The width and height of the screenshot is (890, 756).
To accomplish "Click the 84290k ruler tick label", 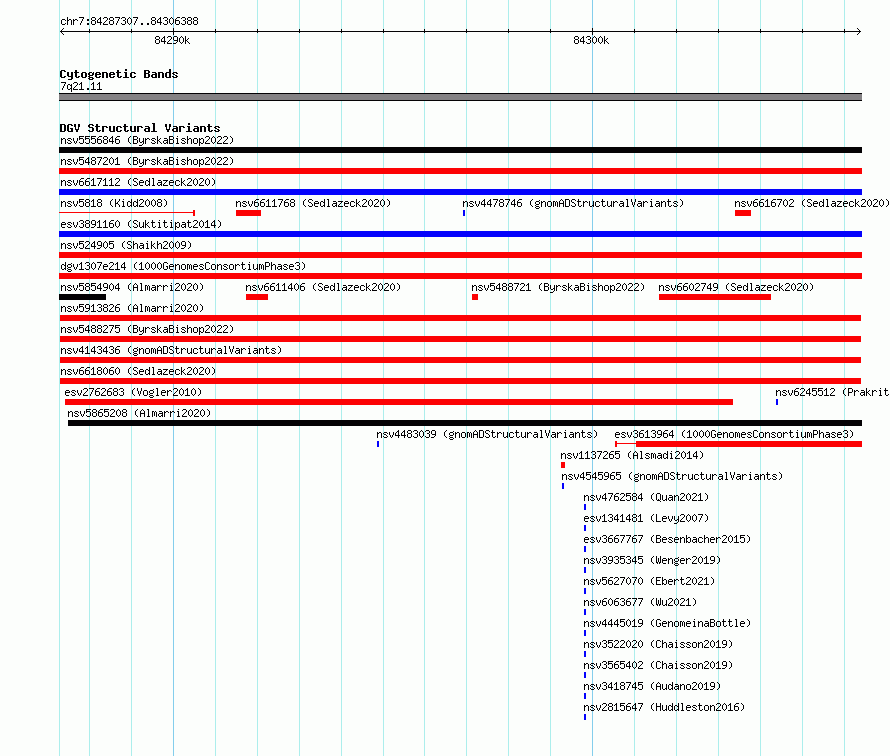I will point(172,40).
